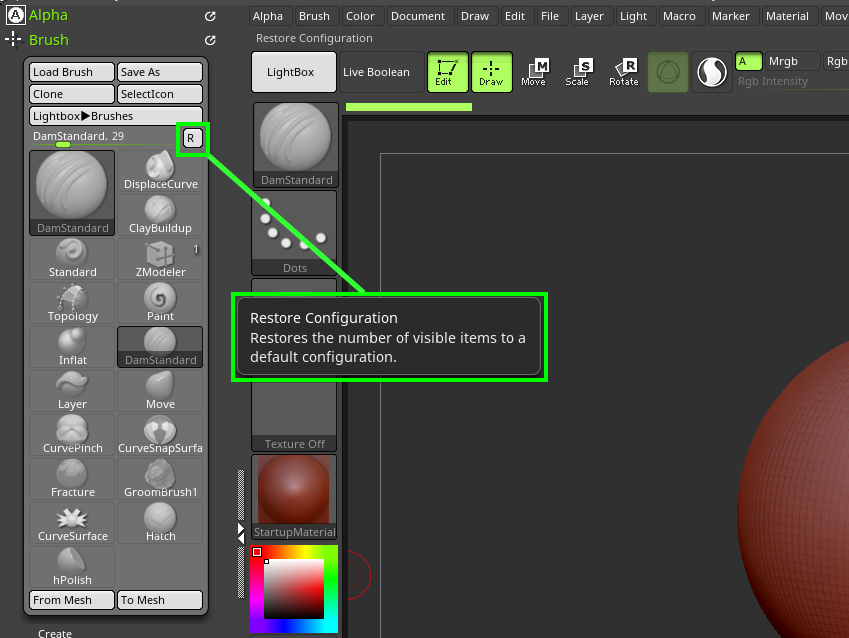The image size is (849, 638).
Task: Collapse the Brush palette heading
Action: click(x=49, y=40)
